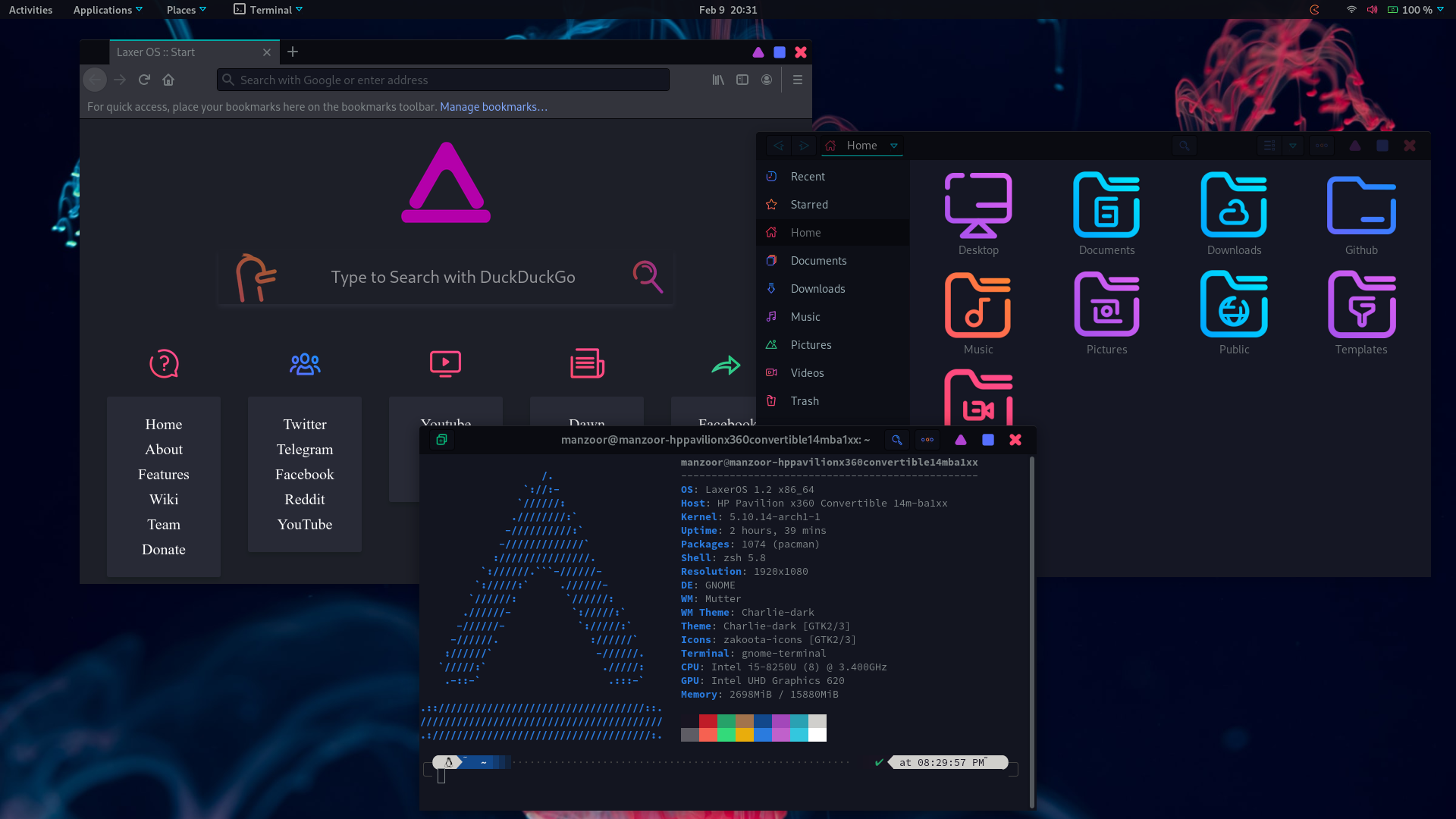Go forward in Files window
1456x819 pixels.
pos(804,146)
